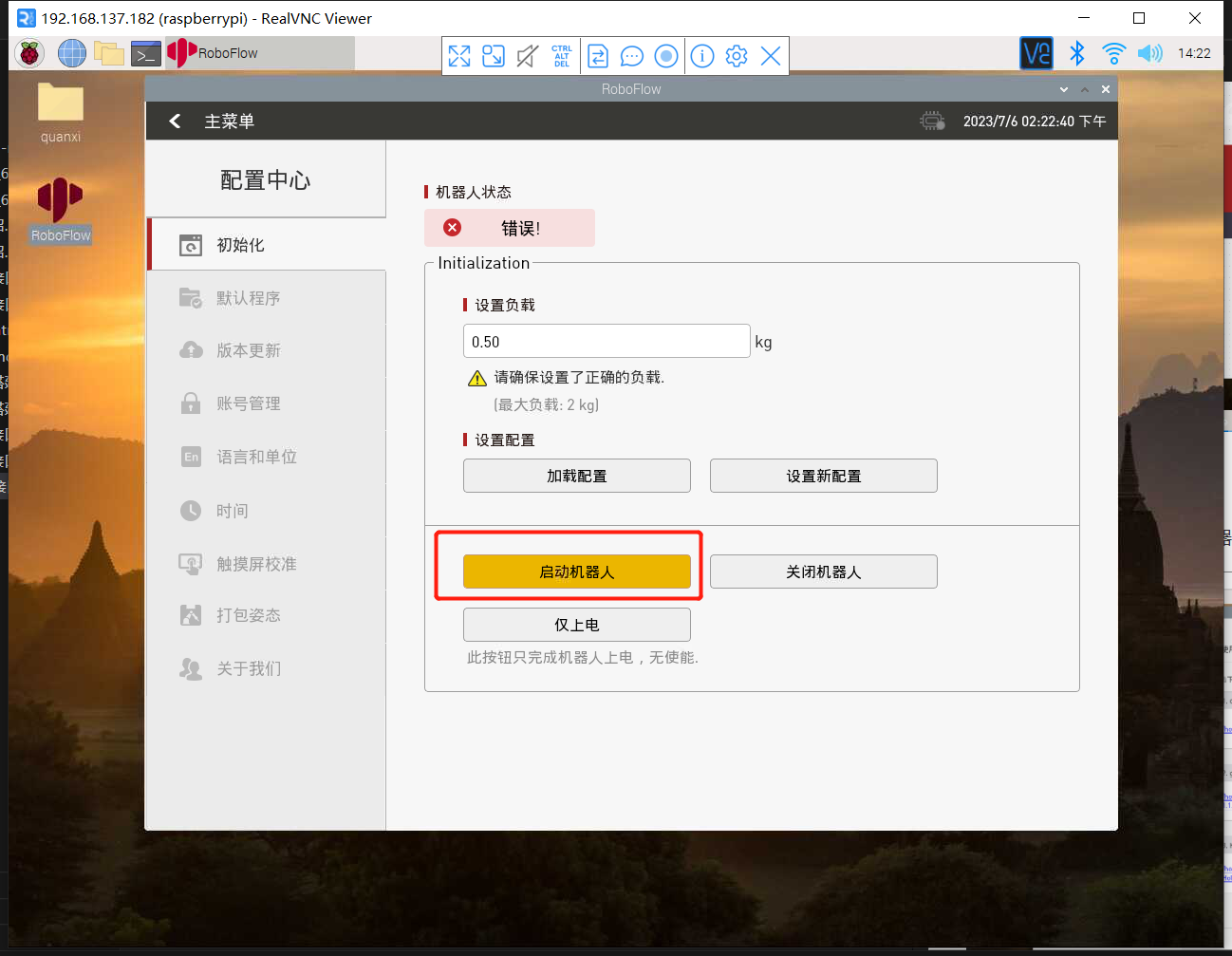This screenshot has height=956, width=1232.
Task: Click the 仅上电 button
Action: pos(576,625)
